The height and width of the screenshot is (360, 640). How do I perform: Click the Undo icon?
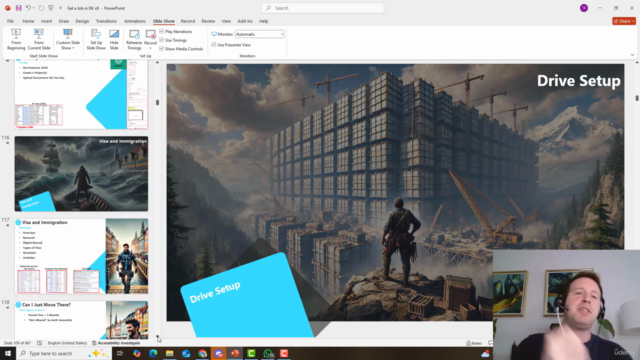28,8
